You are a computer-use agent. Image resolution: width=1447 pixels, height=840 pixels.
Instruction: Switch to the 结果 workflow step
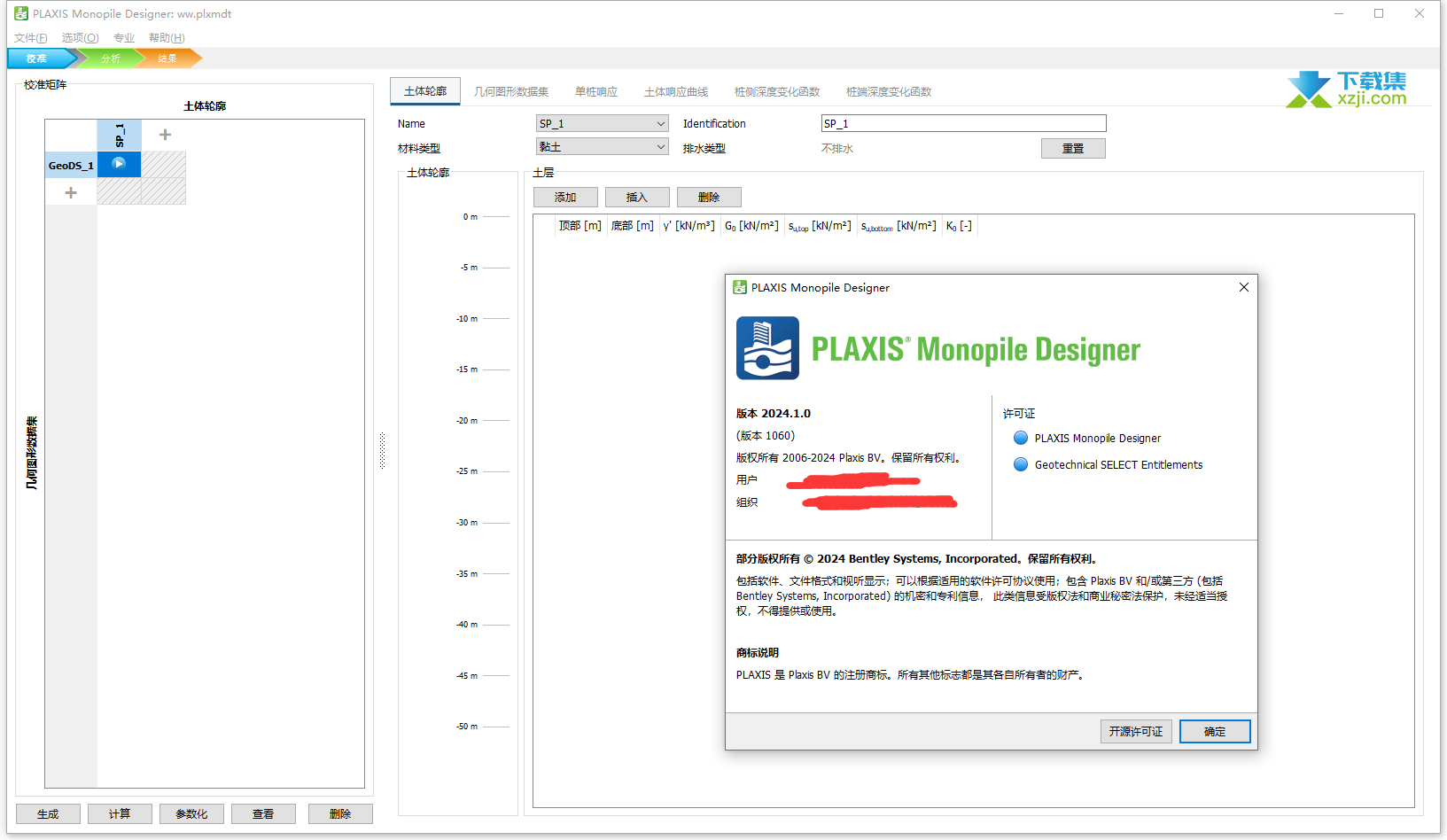pos(168,58)
